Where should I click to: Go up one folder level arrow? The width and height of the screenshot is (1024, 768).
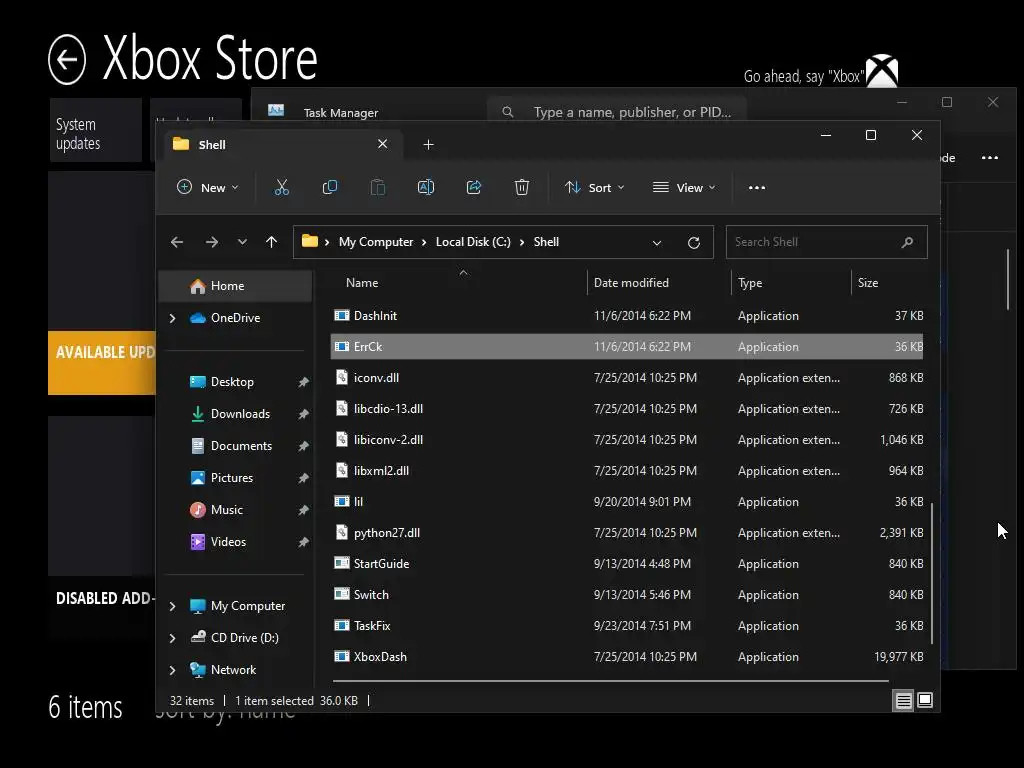pos(272,242)
